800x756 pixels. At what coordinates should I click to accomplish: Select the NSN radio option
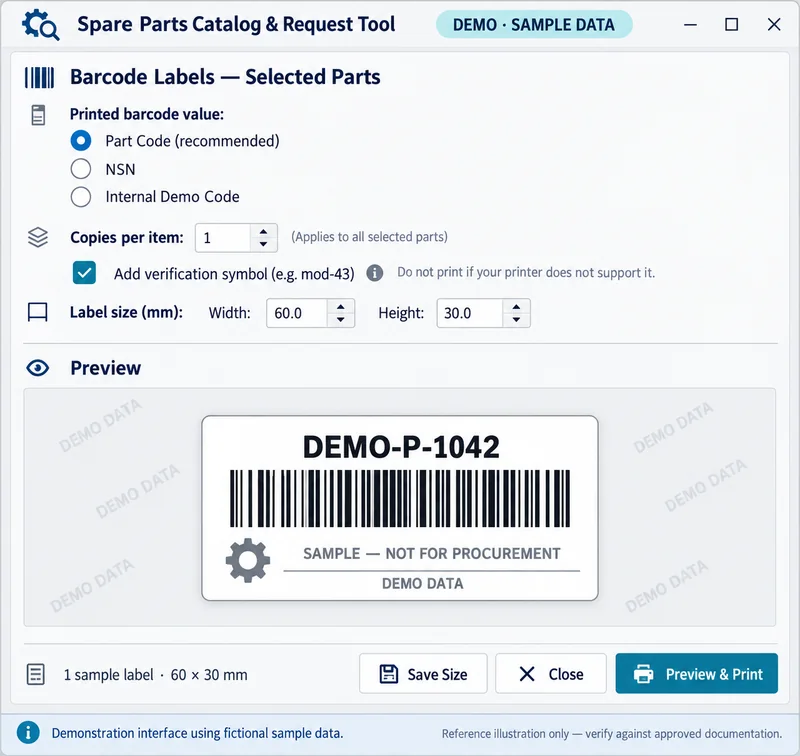pos(81,169)
